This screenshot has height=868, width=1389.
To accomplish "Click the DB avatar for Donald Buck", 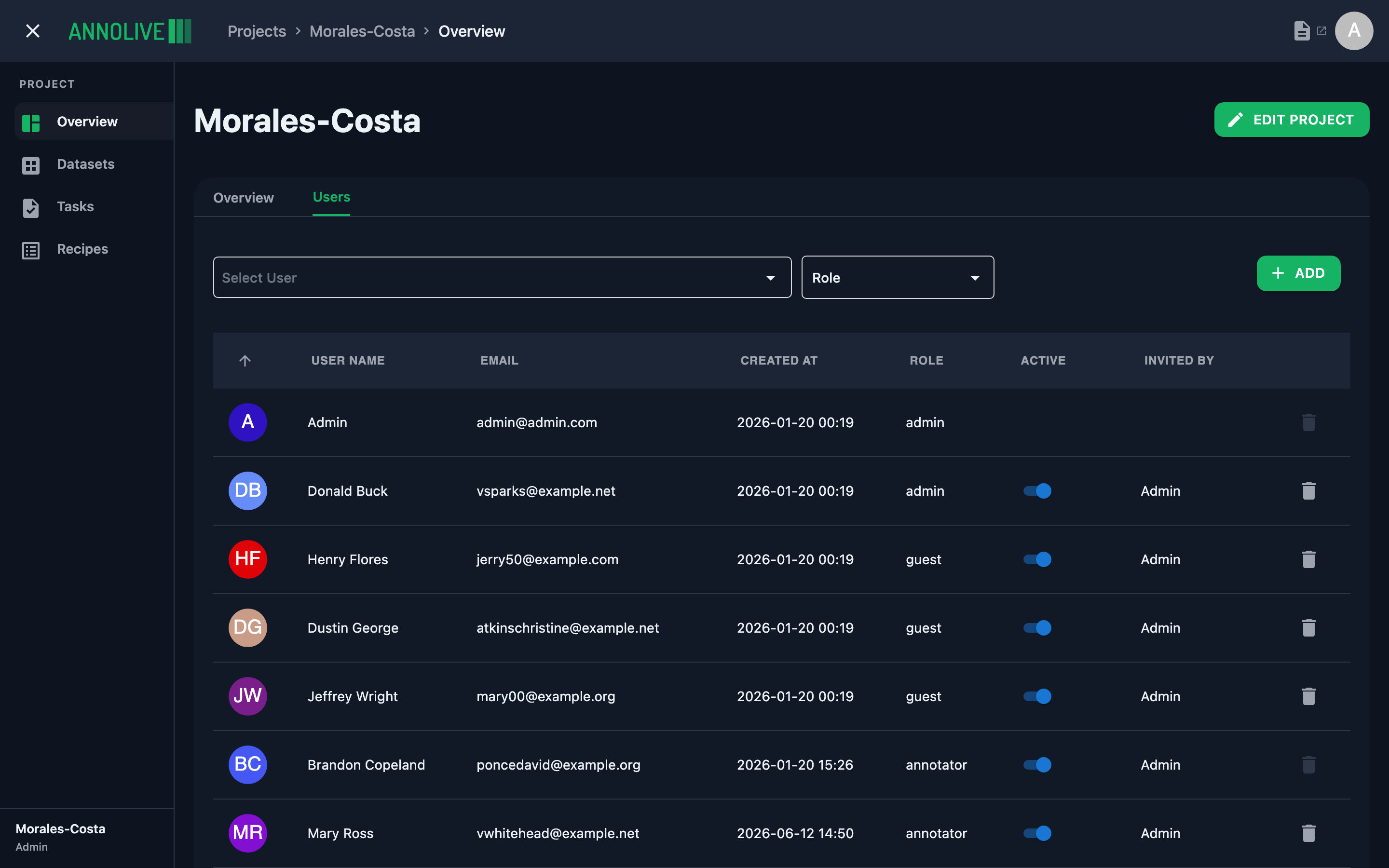I will [x=248, y=491].
